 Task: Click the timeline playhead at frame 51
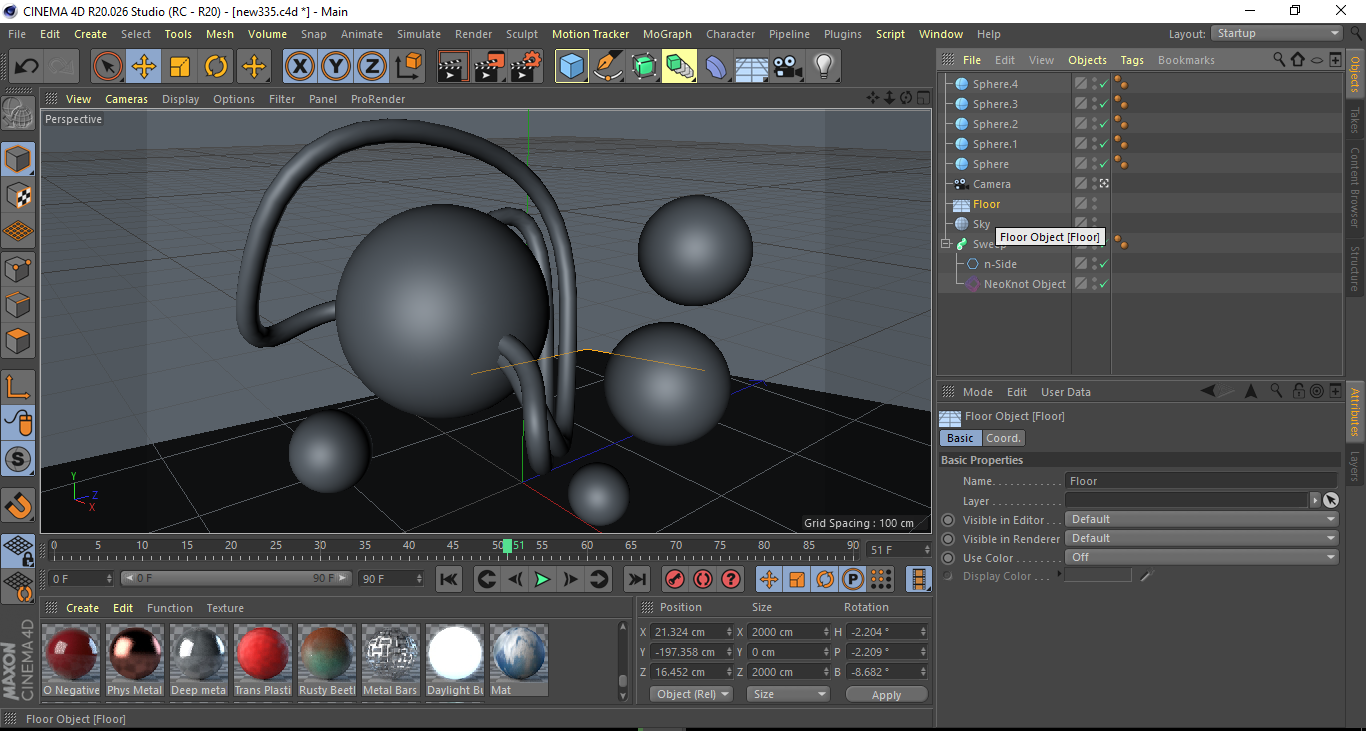pos(508,546)
